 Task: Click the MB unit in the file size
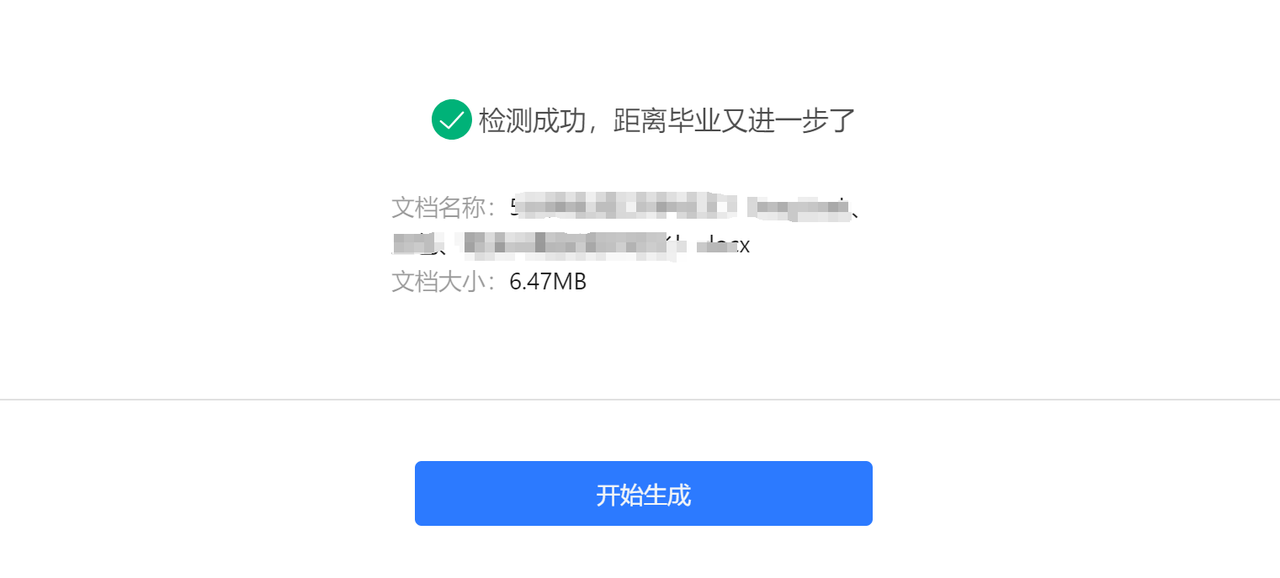point(570,282)
